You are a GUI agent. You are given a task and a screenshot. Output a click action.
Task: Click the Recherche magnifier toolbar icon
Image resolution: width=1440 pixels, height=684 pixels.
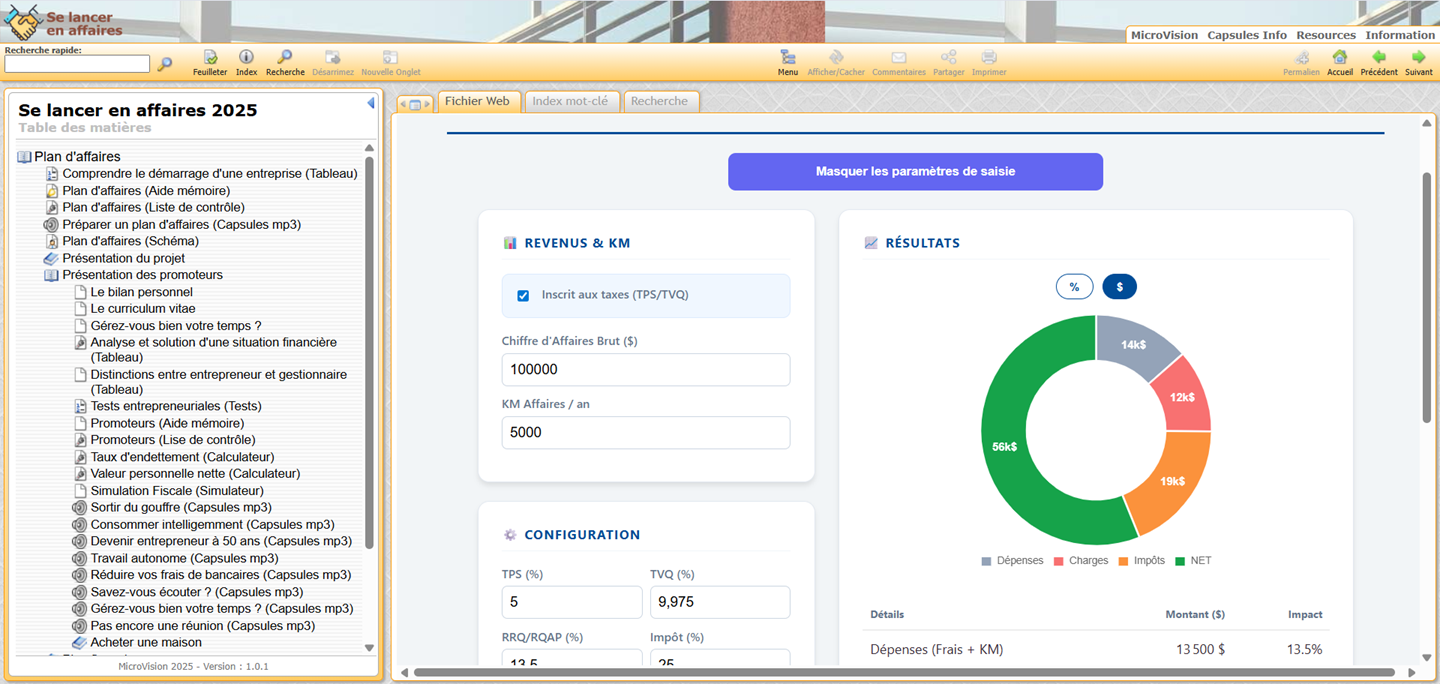pos(285,59)
